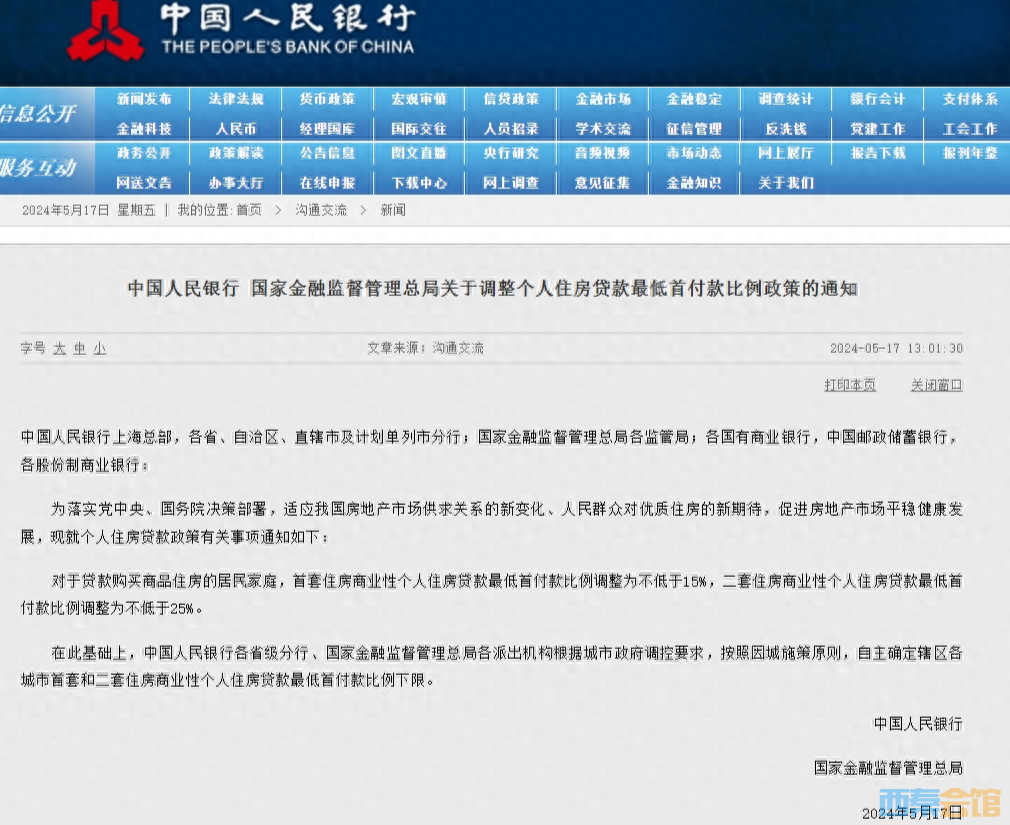This screenshot has width=1010, height=825.
Task: Open 调查统计 navigation item
Action: tap(786, 99)
